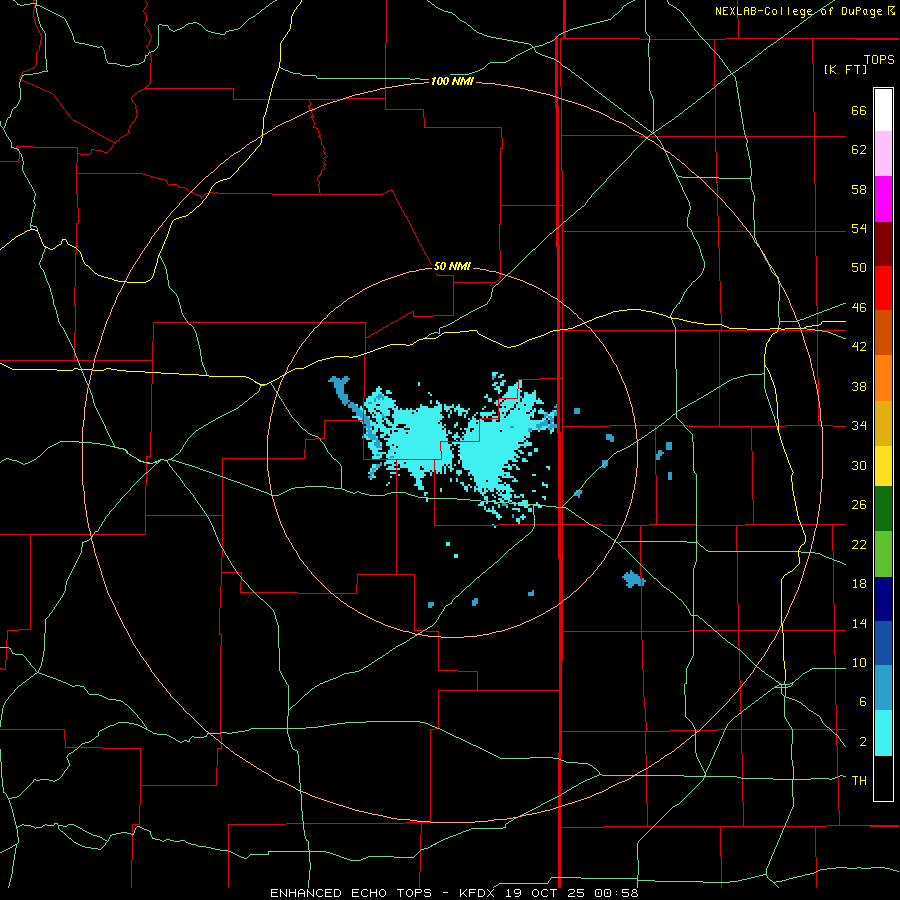Select the medium blue legend swatch
The width and height of the screenshot is (900, 900).
(x=883, y=643)
